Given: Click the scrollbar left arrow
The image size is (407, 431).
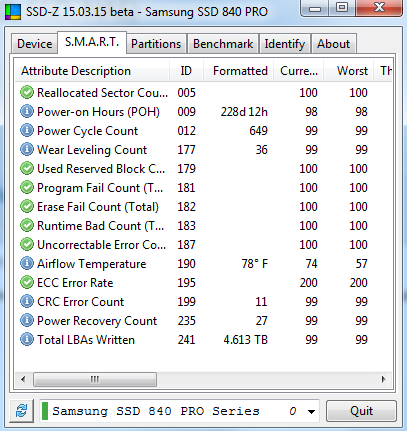Looking at the screenshot, I should pos(23,379).
